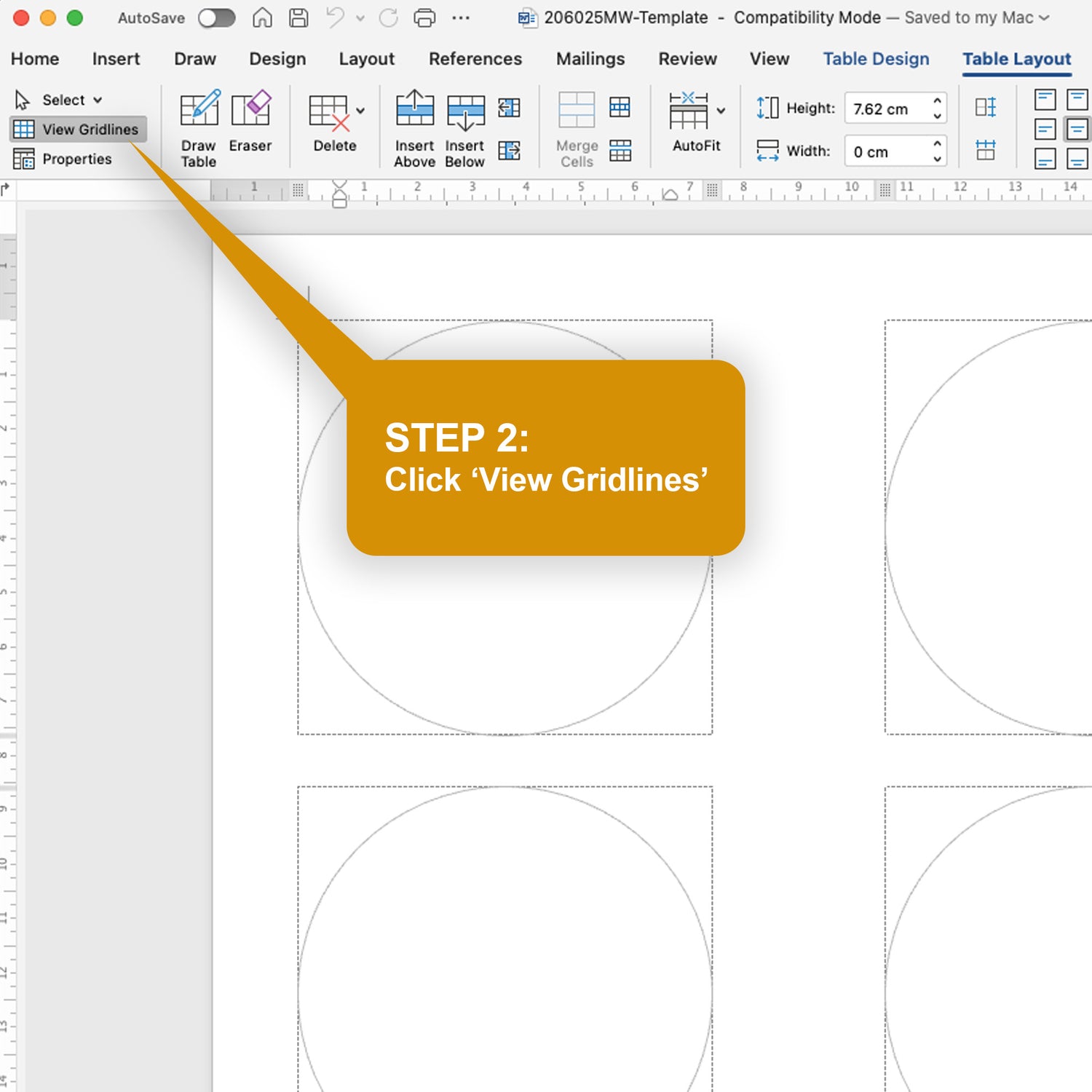This screenshot has width=1092, height=1092.
Task: Toggle View Gridlines off
Action: (78, 130)
